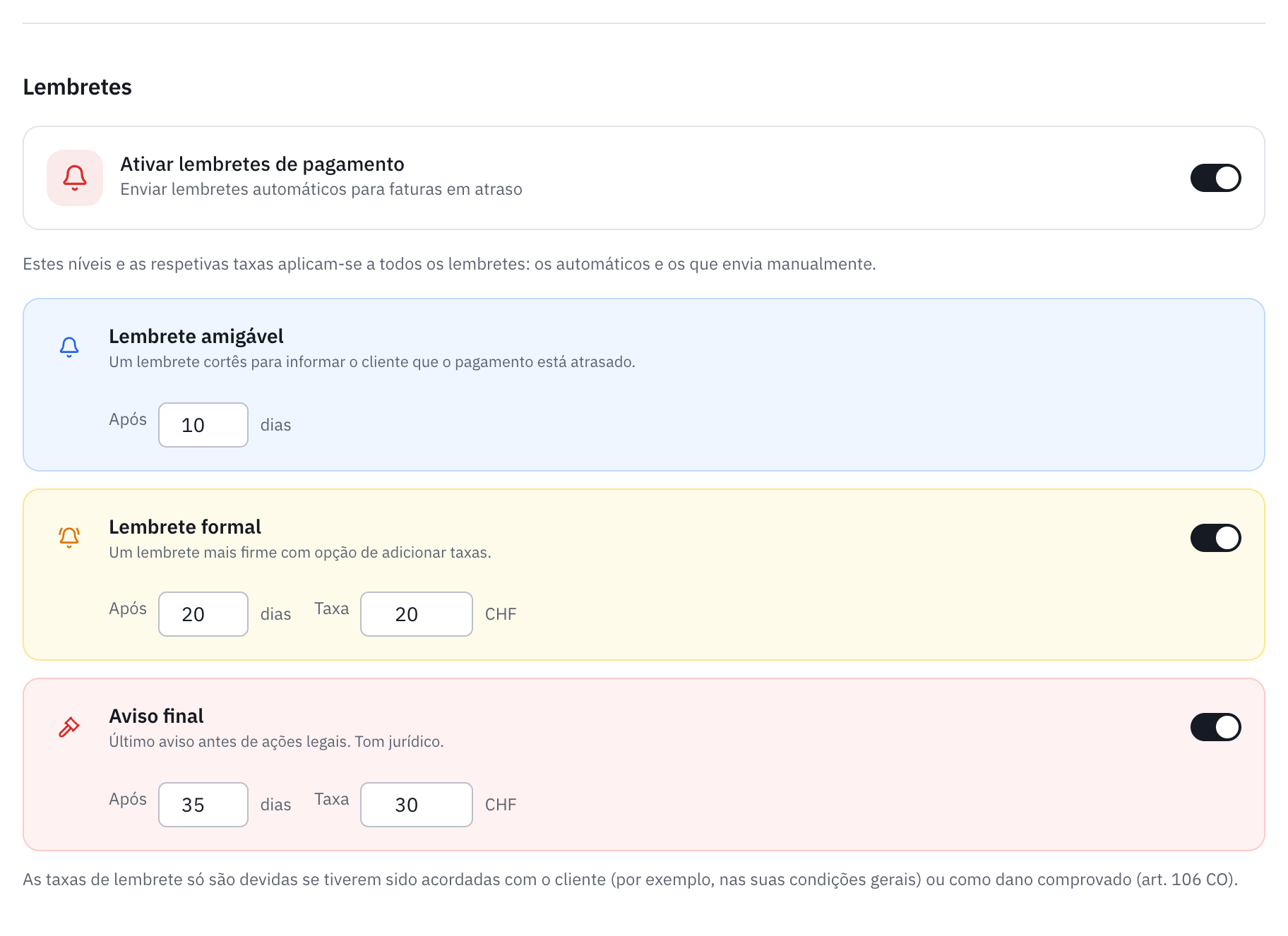1288x936 pixels.
Task: Click the CHF label in Lembrete formal
Action: point(501,614)
